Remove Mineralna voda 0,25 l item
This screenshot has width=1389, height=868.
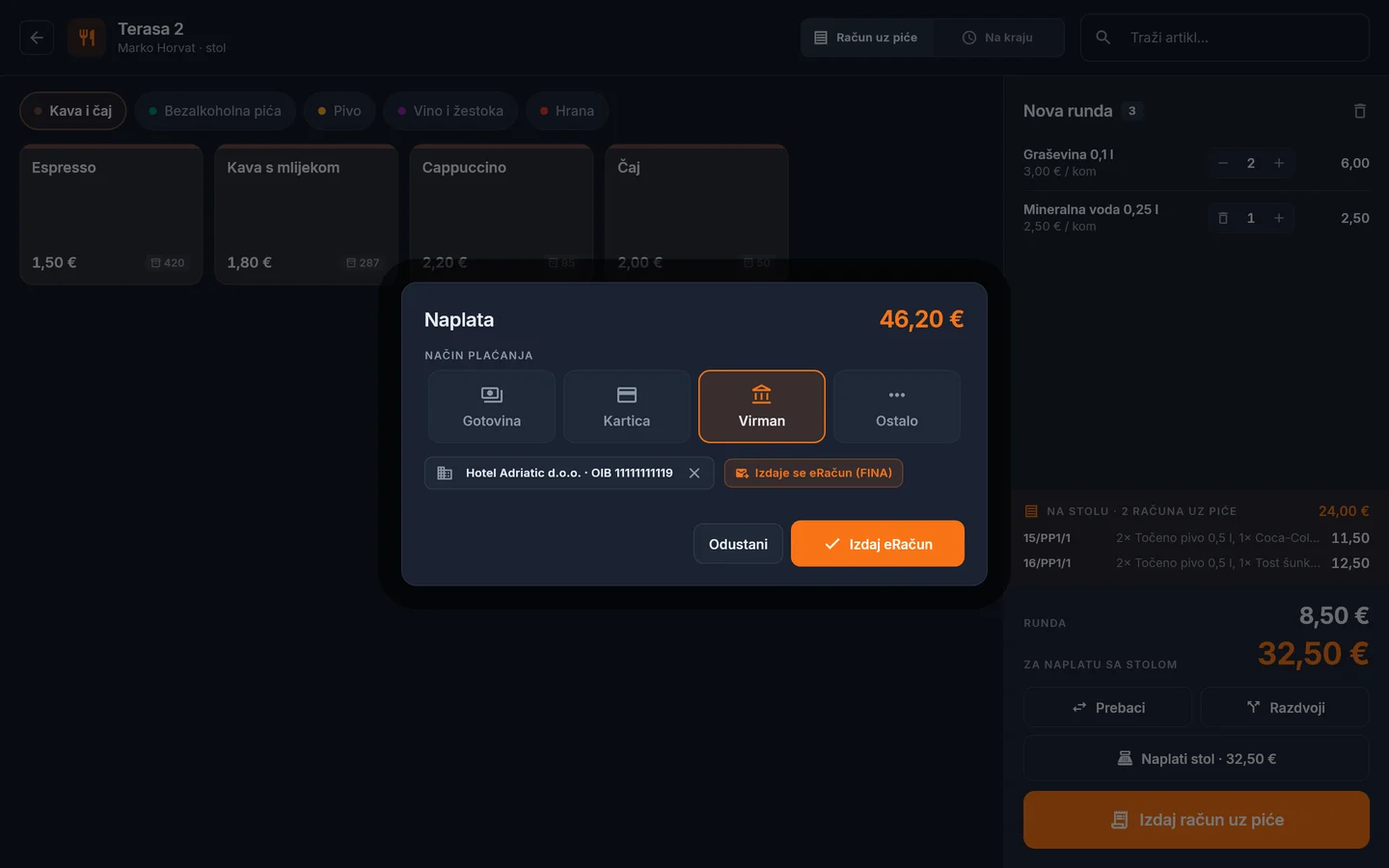pos(1223,218)
